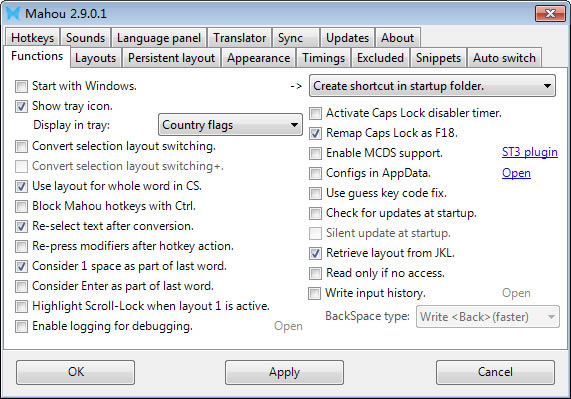
Task: Check Check for updates at startup
Action: tap(315, 213)
